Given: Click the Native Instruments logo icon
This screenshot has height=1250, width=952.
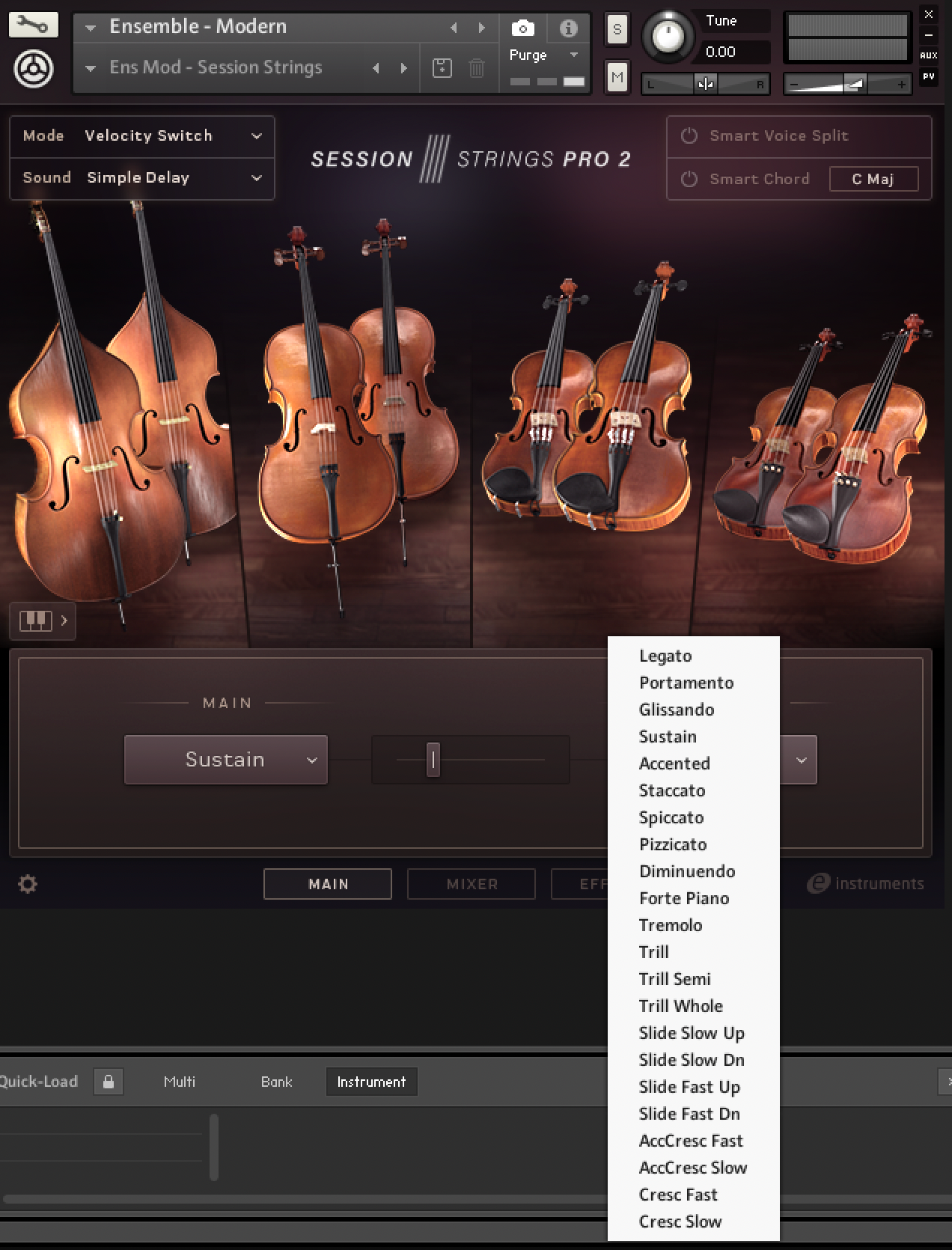Looking at the screenshot, I should [33, 70].
